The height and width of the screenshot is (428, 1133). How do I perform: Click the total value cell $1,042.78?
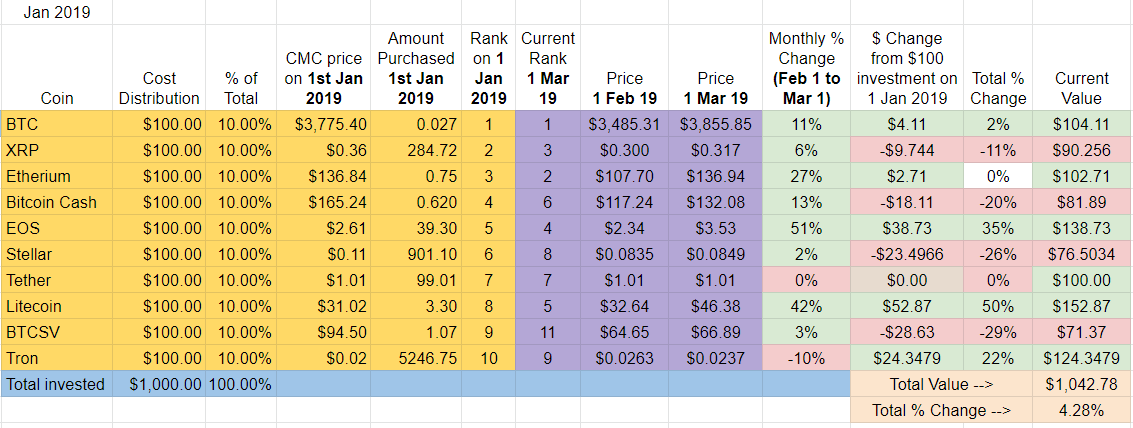1082,384
